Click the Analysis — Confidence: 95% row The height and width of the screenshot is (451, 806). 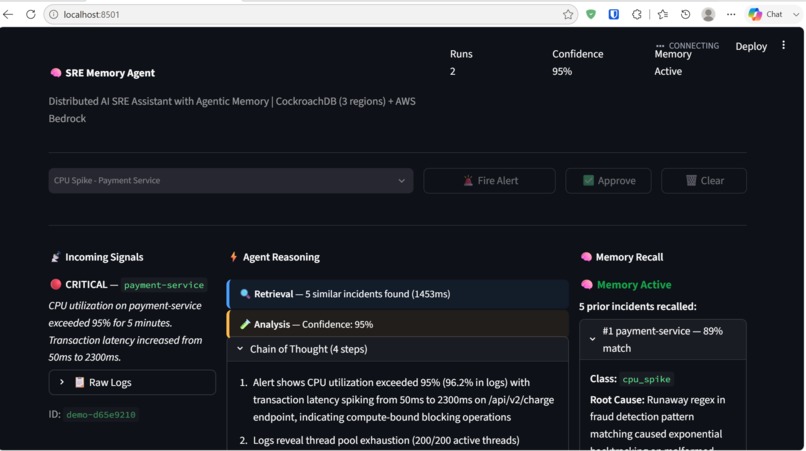(397, 324)
